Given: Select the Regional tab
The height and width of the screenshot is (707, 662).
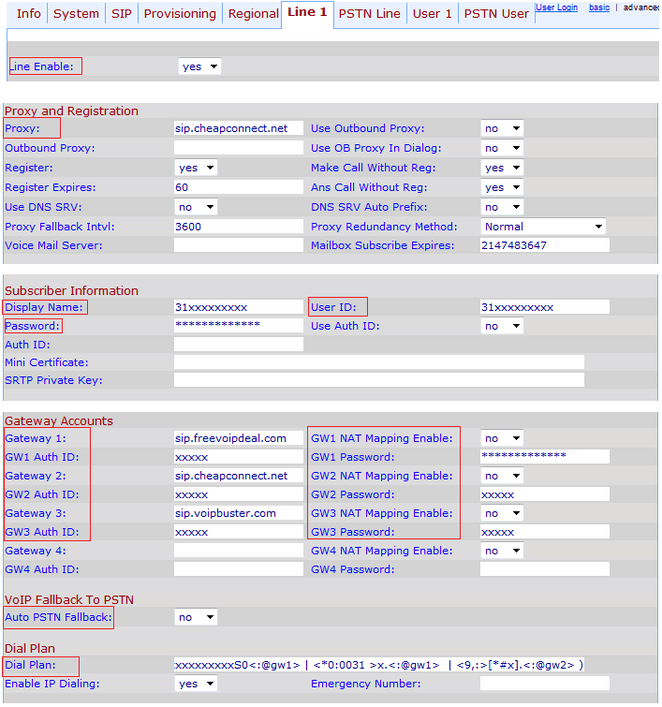Looking at the screenshot, I should (x=253, y=14).
